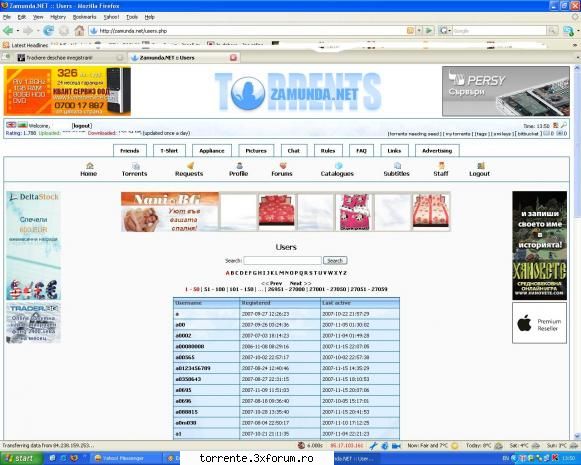Viewport: 581px width, 465px height.
Task: Select the UK flag language icon
Action: tap(11, 125)
